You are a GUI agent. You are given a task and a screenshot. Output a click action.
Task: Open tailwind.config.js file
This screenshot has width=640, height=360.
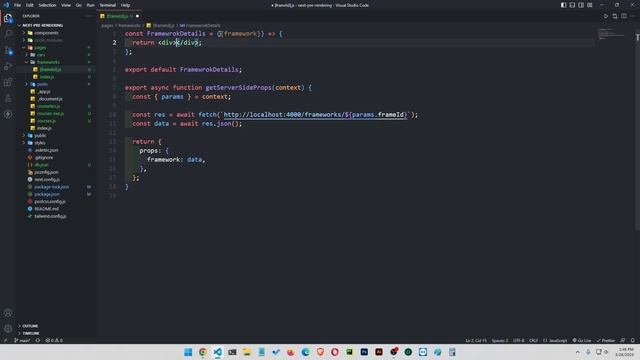(x=50, y=216)
